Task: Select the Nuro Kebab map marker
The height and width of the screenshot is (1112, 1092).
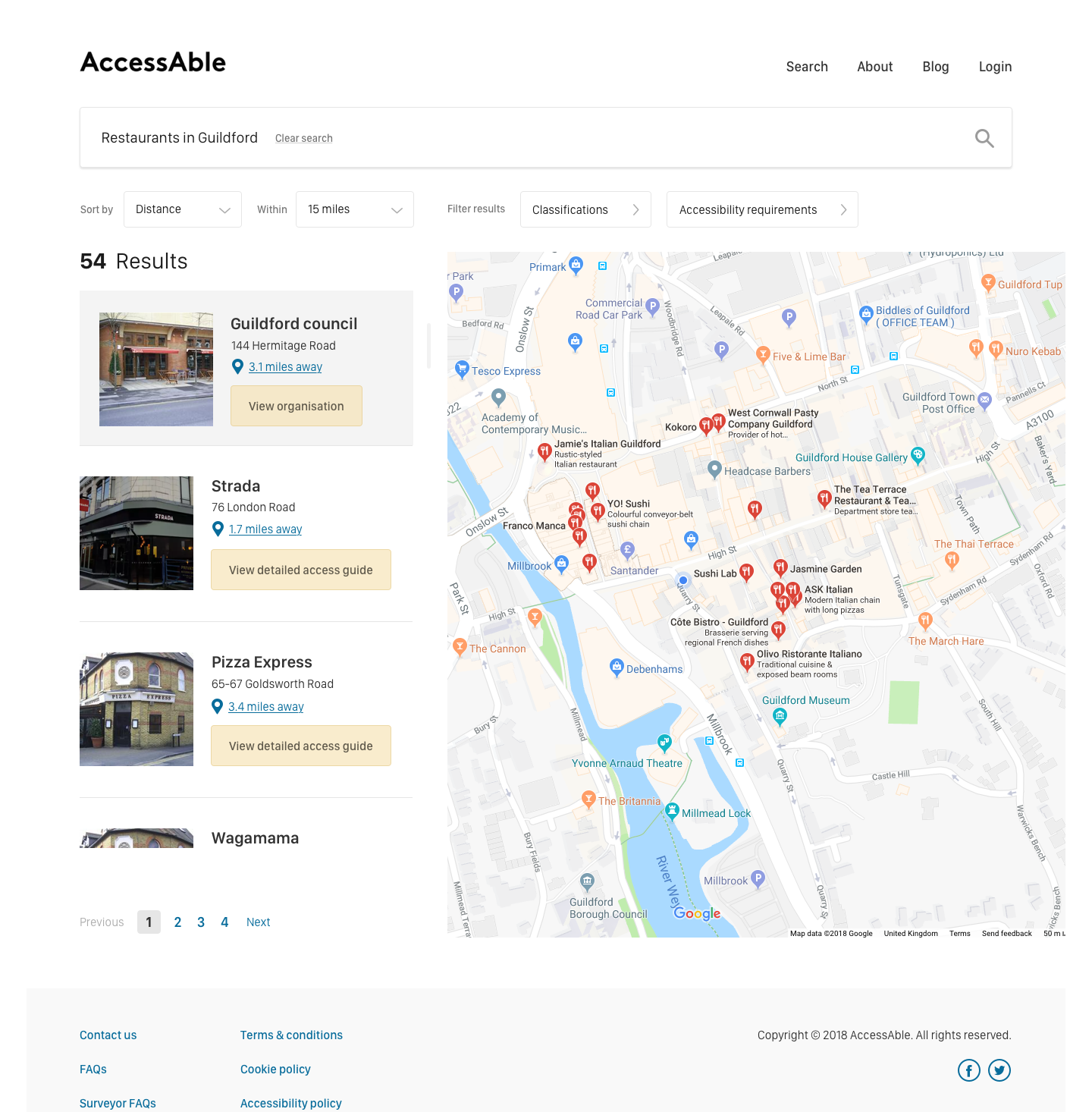Action: 996,350
